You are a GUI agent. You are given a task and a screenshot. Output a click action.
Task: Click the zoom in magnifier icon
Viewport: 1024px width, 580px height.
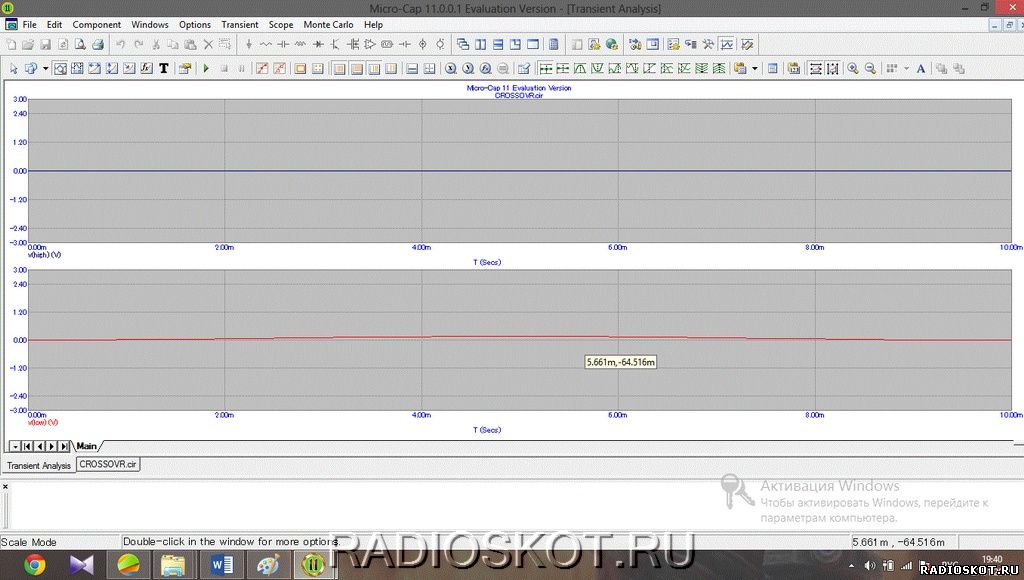point(853,68)
